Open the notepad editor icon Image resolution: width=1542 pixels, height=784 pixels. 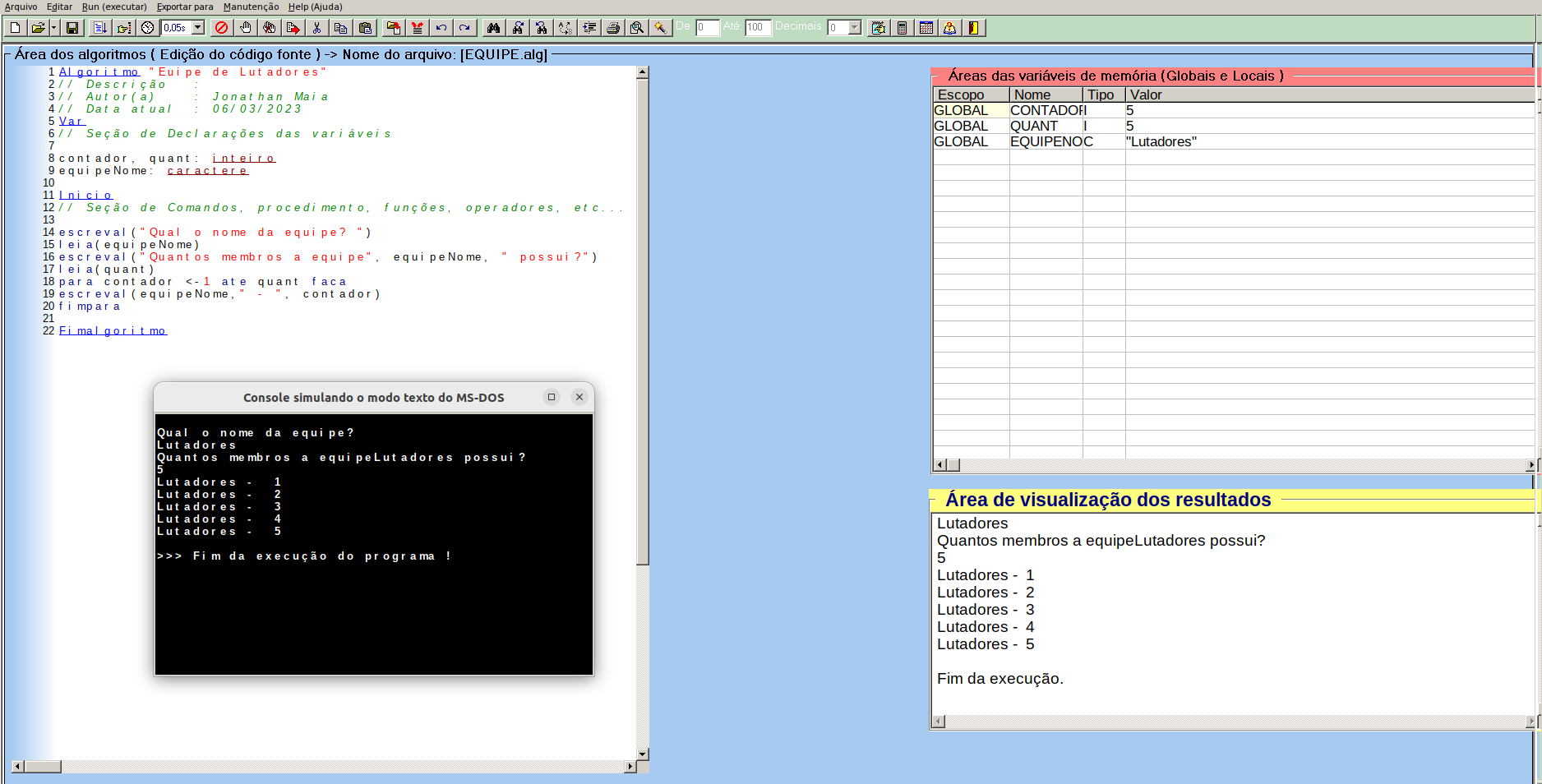879,28
